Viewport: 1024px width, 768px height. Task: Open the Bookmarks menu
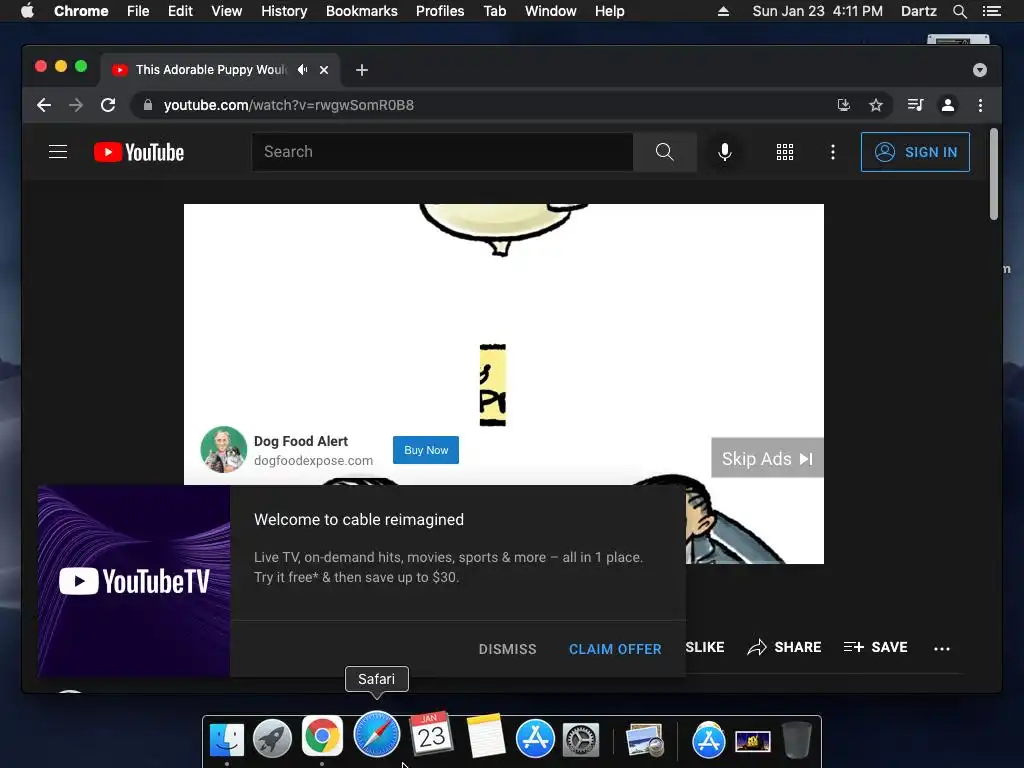[x=362, y=11]
